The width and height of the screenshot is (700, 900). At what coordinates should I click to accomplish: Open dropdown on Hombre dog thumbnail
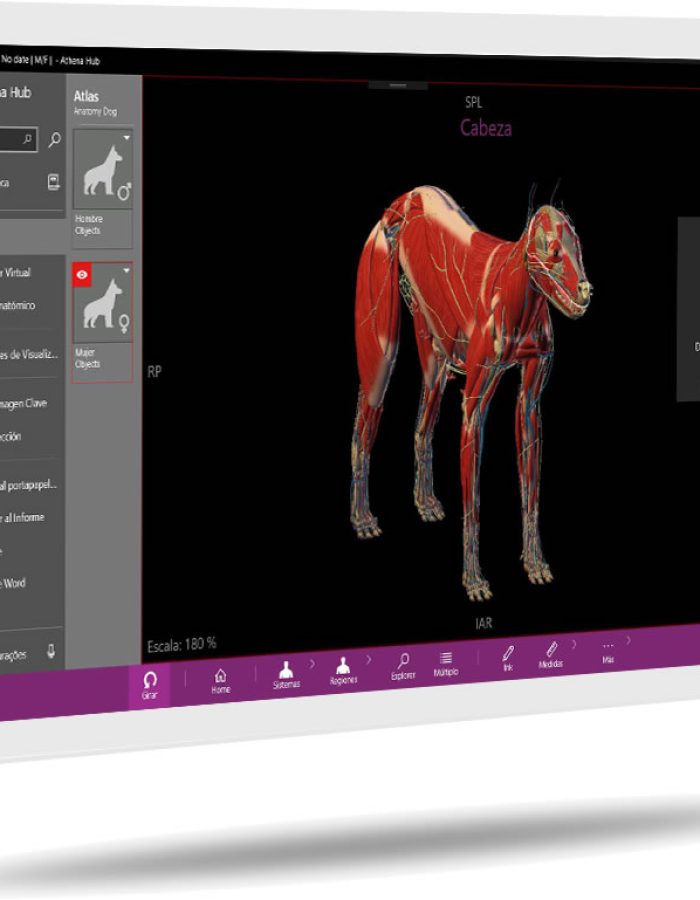[x=127, y=138]
